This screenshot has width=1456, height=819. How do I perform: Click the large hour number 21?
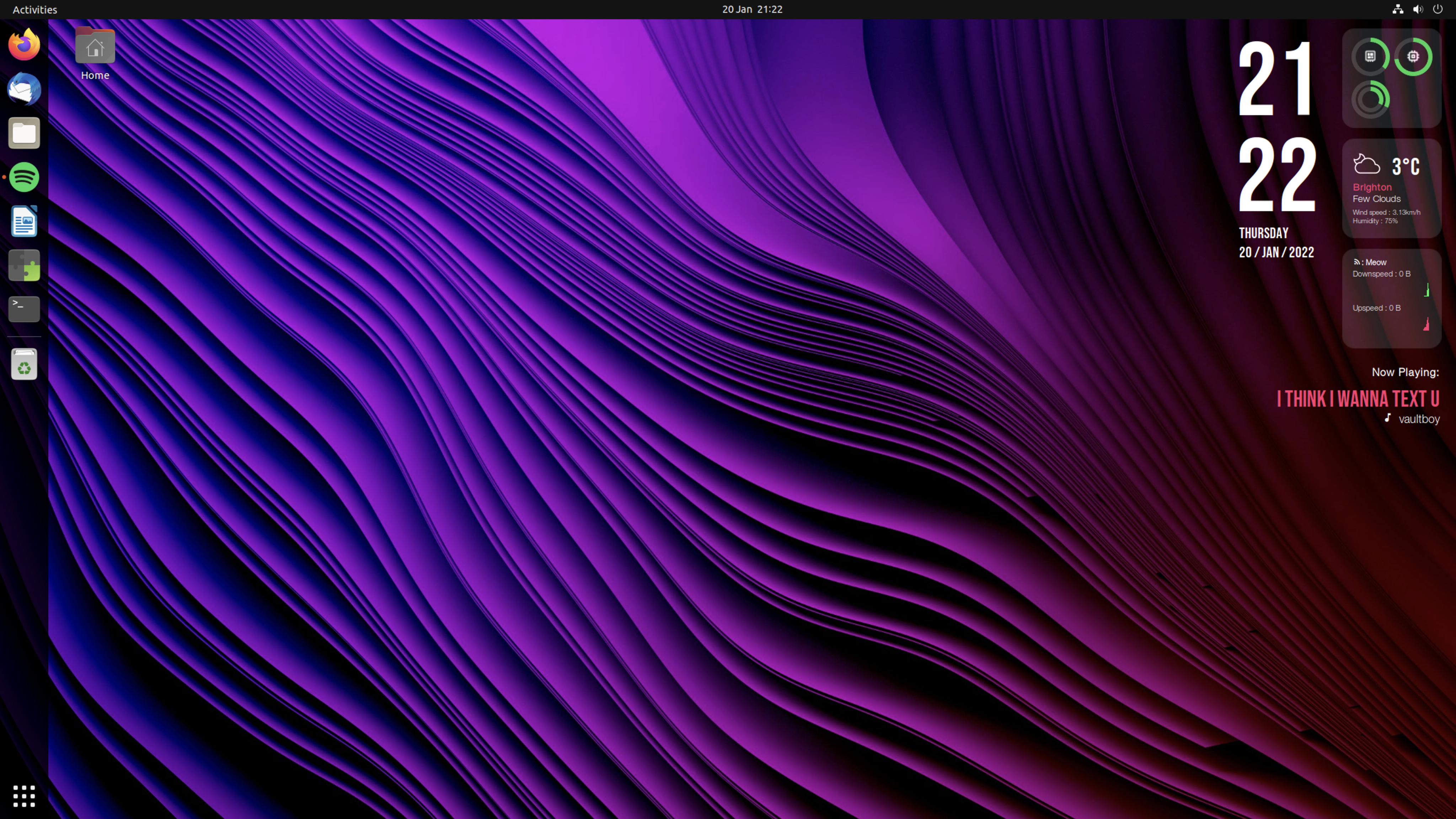click(x=1275, y=79)
